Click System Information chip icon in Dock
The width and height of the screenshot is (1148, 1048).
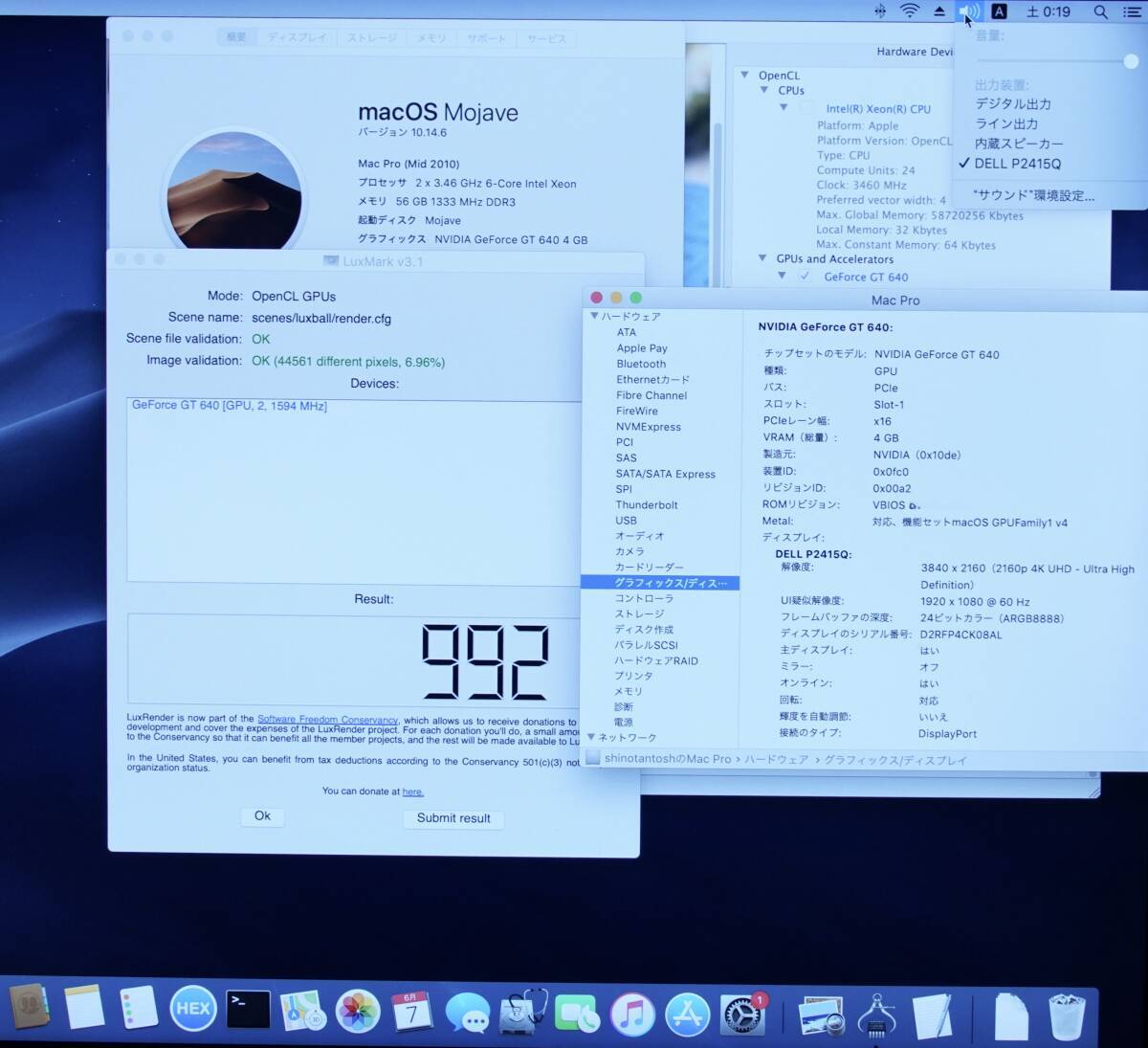[875, 1015]
